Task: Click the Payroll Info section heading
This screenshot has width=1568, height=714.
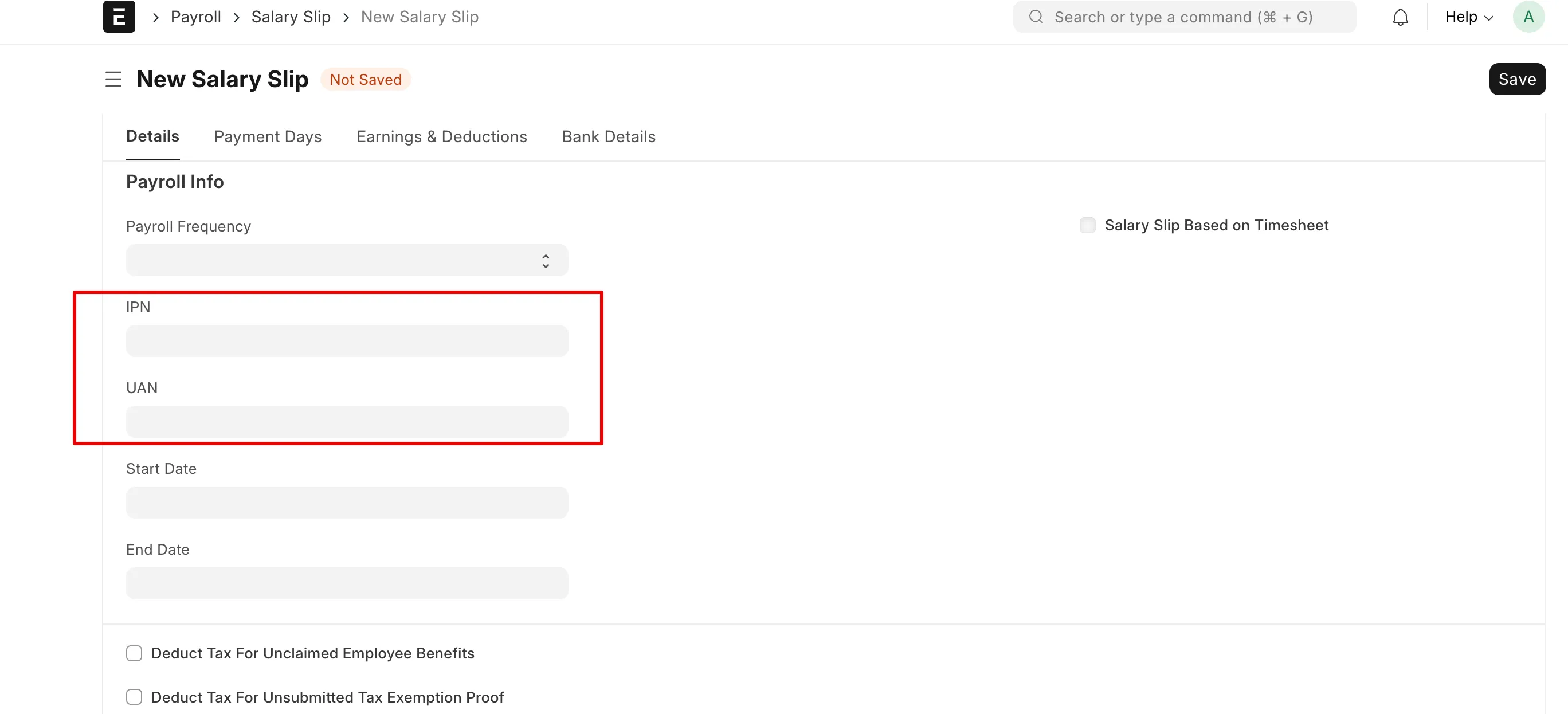Action: coord(175,182)
